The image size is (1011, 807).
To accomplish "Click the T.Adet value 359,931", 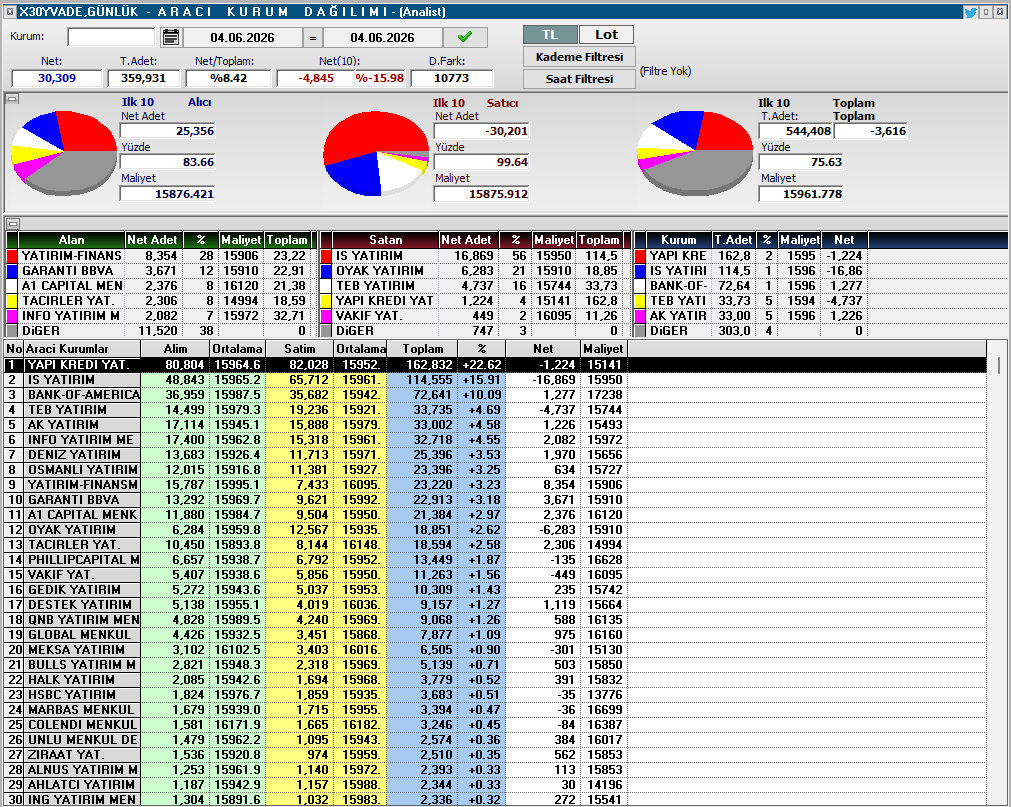I will tap(143, 78).
